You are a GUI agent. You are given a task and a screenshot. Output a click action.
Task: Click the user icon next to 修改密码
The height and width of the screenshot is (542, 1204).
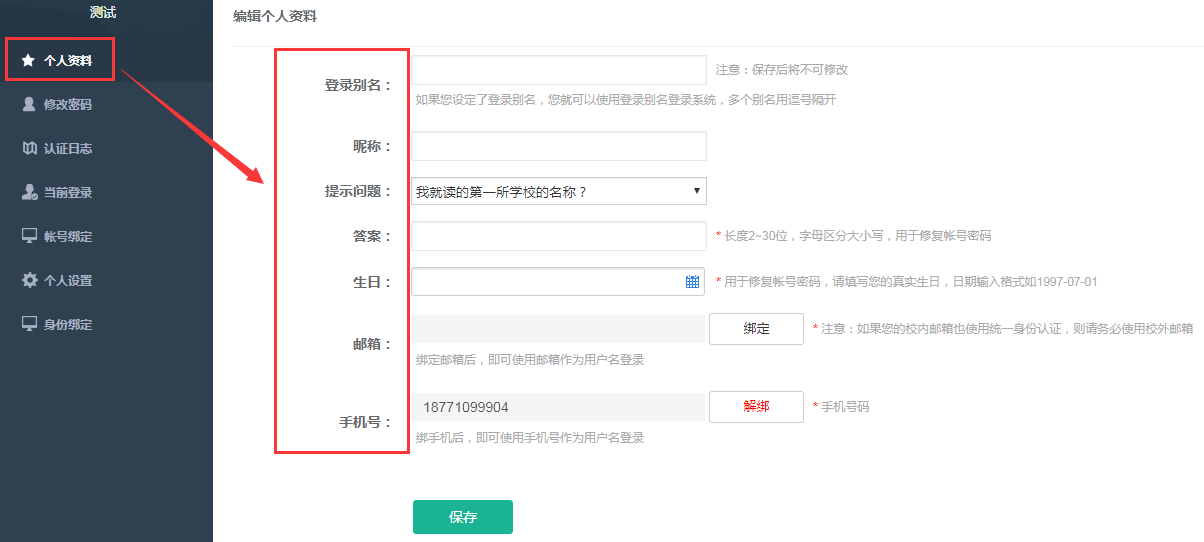coord(29,104)
